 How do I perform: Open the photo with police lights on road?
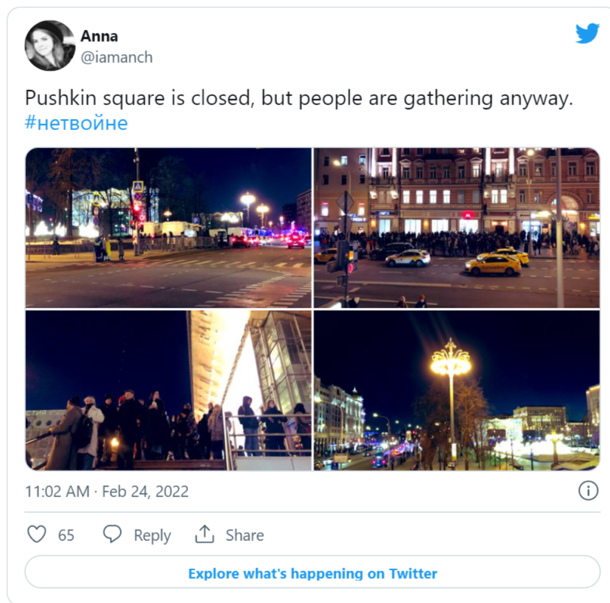[168, 228]
